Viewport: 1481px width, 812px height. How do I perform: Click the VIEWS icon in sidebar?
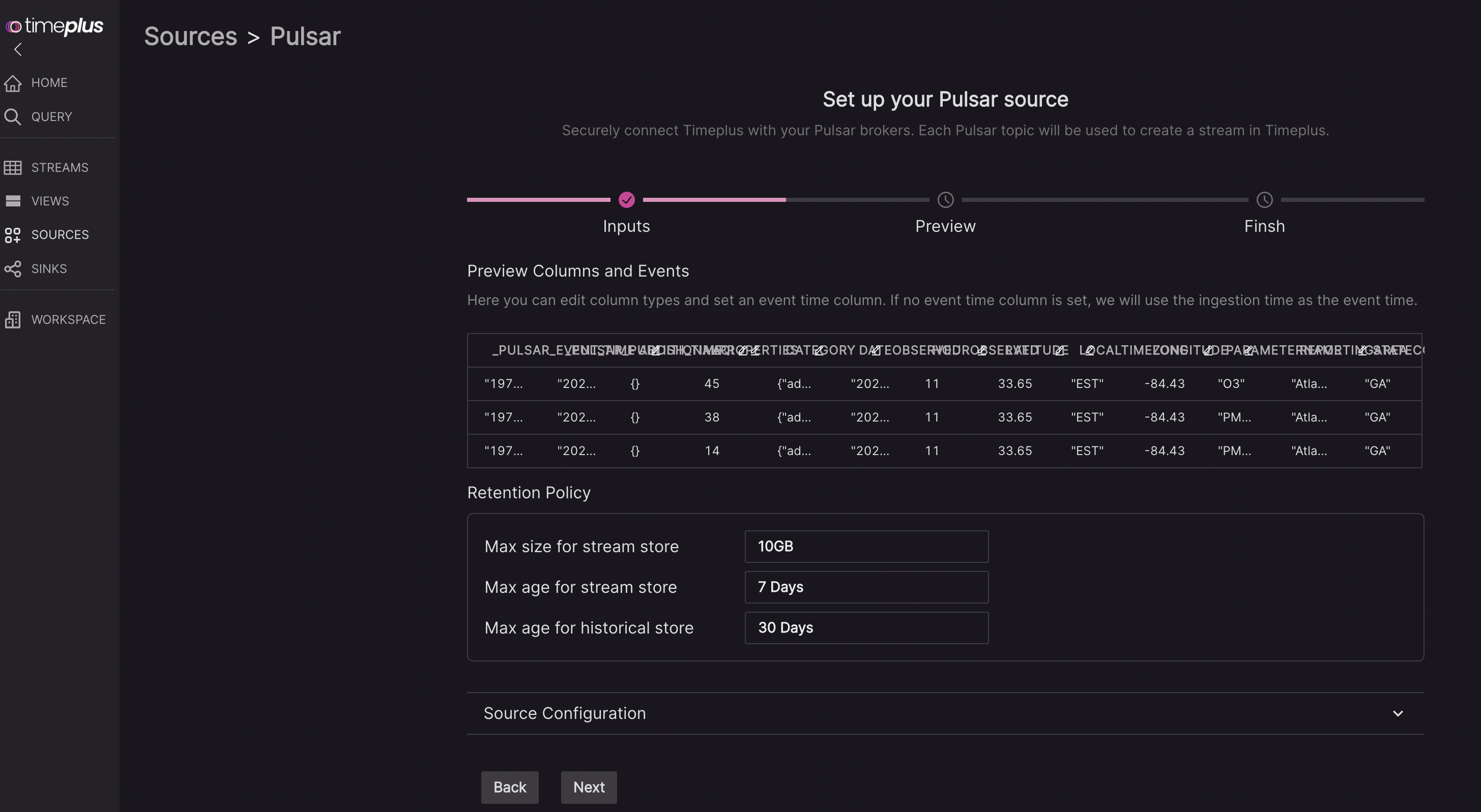tap(13, 201)
